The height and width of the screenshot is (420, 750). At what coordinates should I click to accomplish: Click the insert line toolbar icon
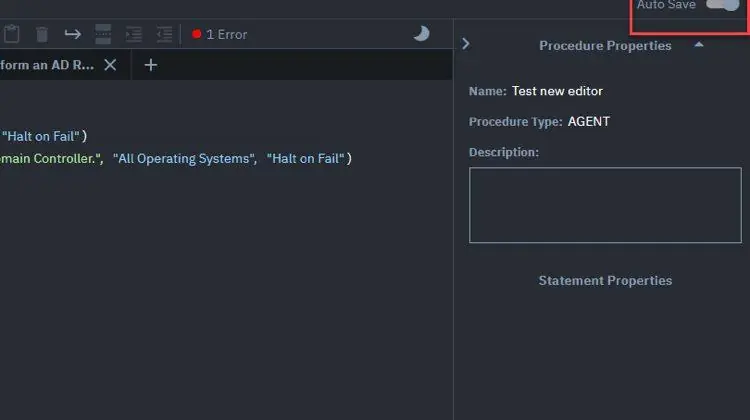coord(103,34)
